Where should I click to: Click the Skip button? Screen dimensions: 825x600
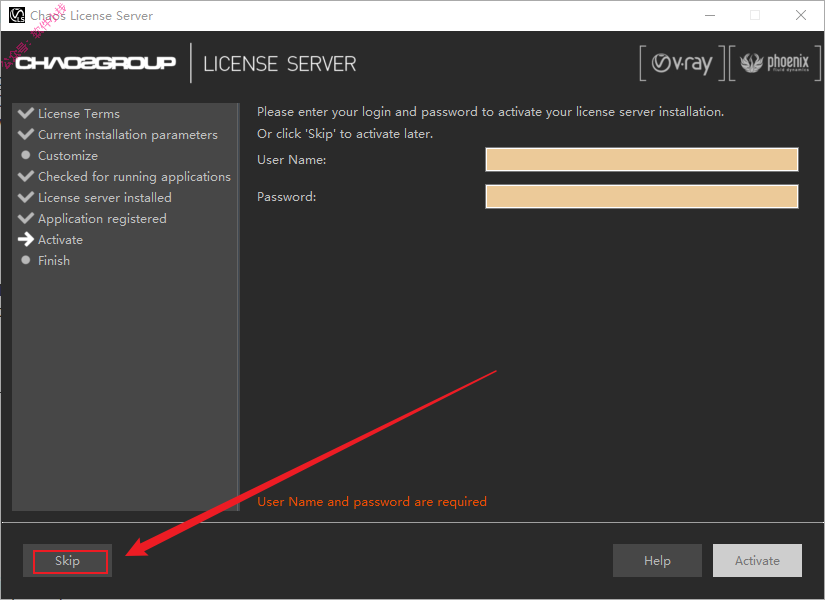point(67,561)
